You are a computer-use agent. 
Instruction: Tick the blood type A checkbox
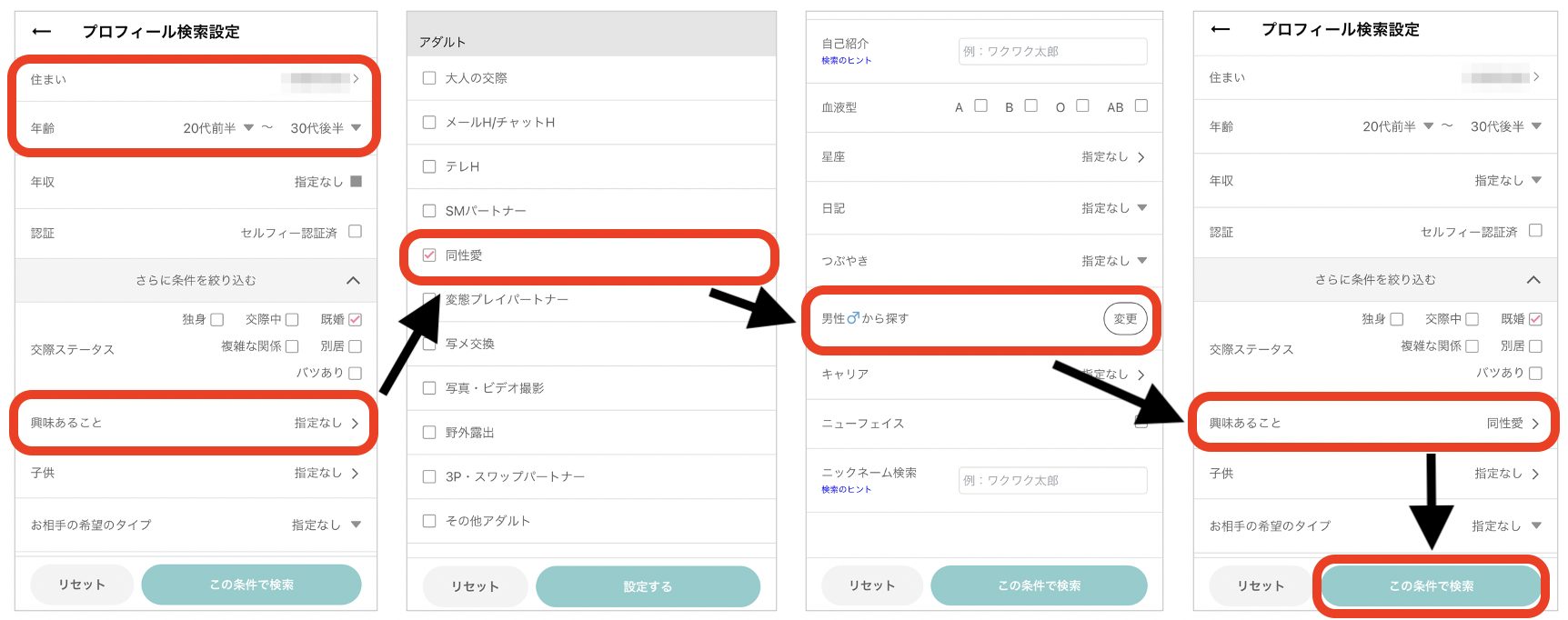click(980, 106)
